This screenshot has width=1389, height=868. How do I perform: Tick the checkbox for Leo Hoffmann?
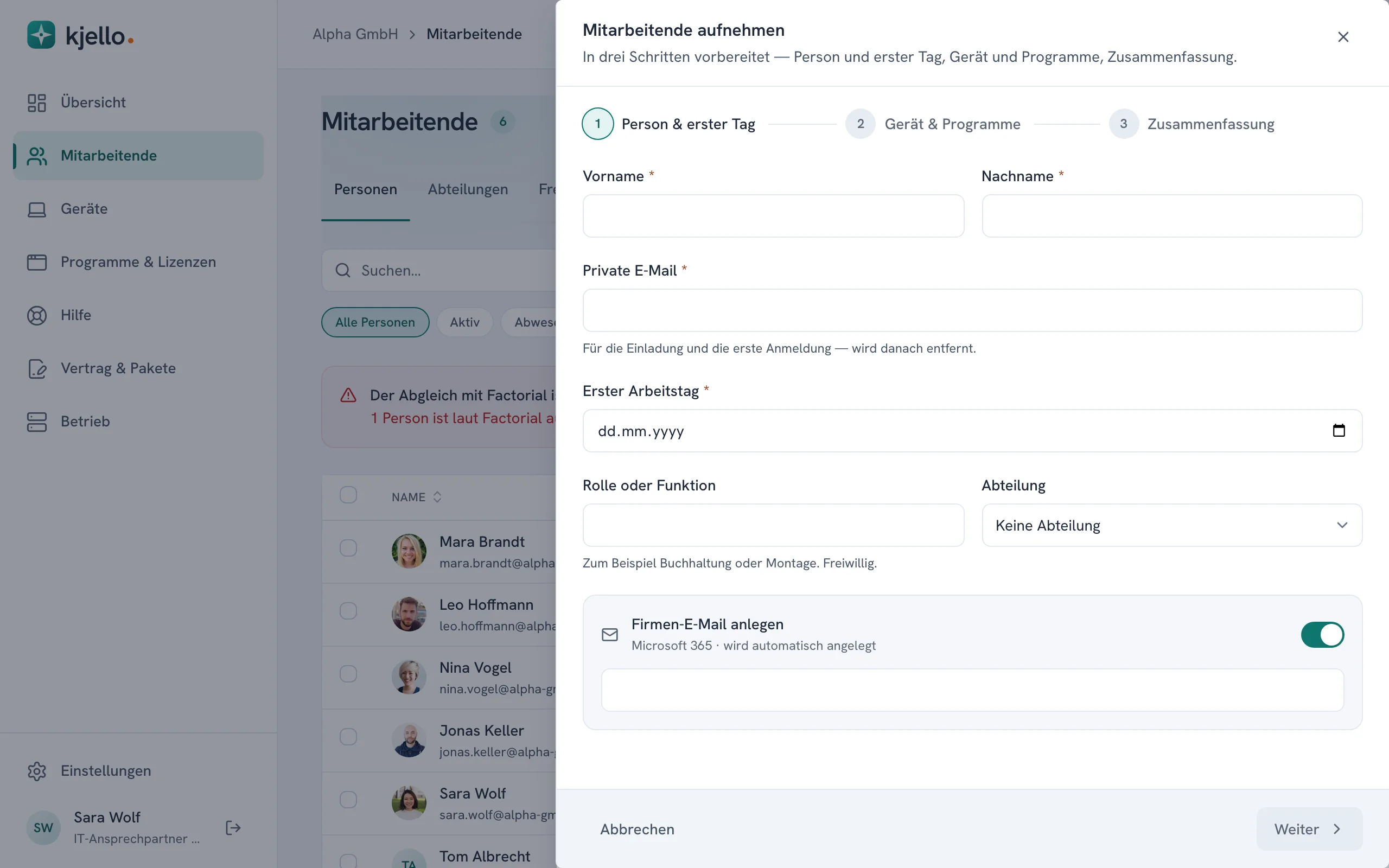click(x=348, y=611)
